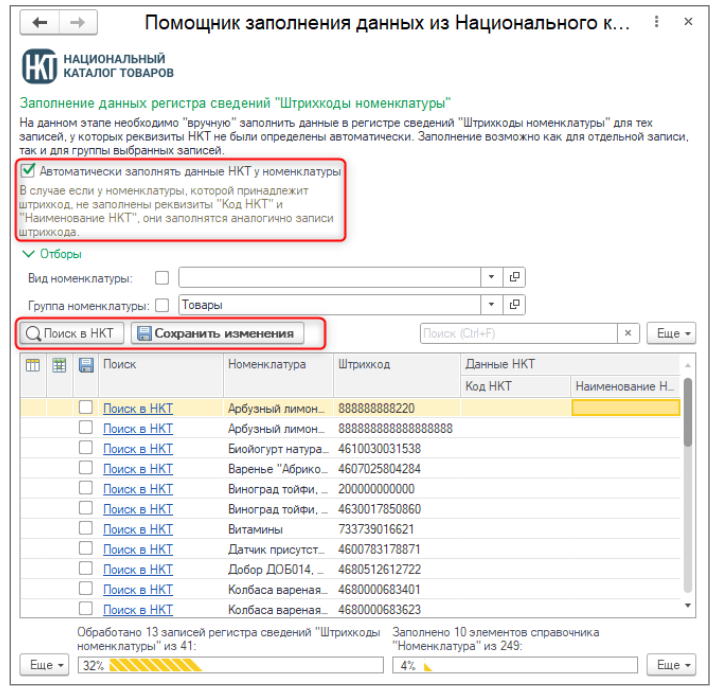The height and width of the screenshot is (691, 722).
Task: Clear search field with the X button
Action: pos(629,333)
